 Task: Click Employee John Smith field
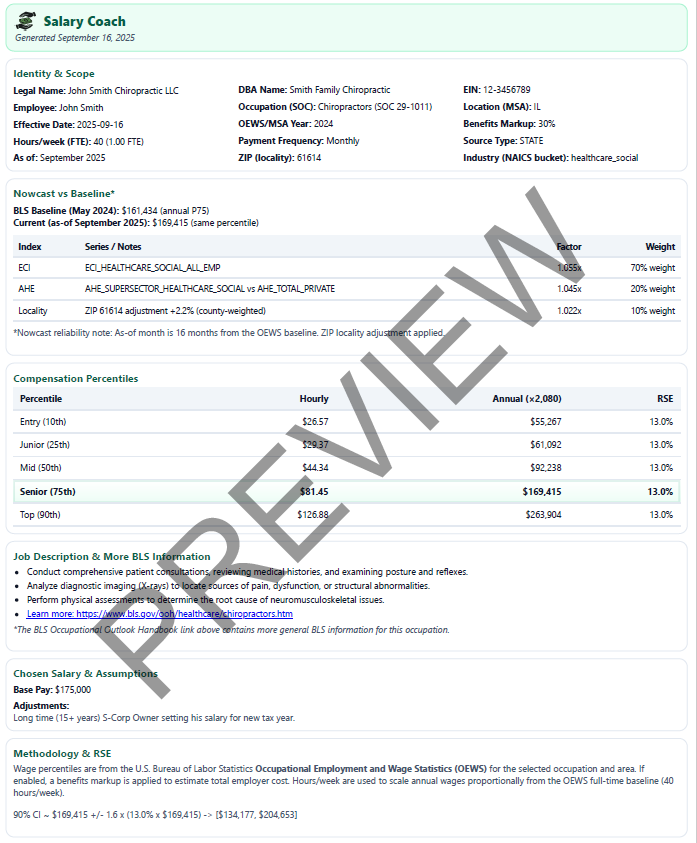point(58,108)
